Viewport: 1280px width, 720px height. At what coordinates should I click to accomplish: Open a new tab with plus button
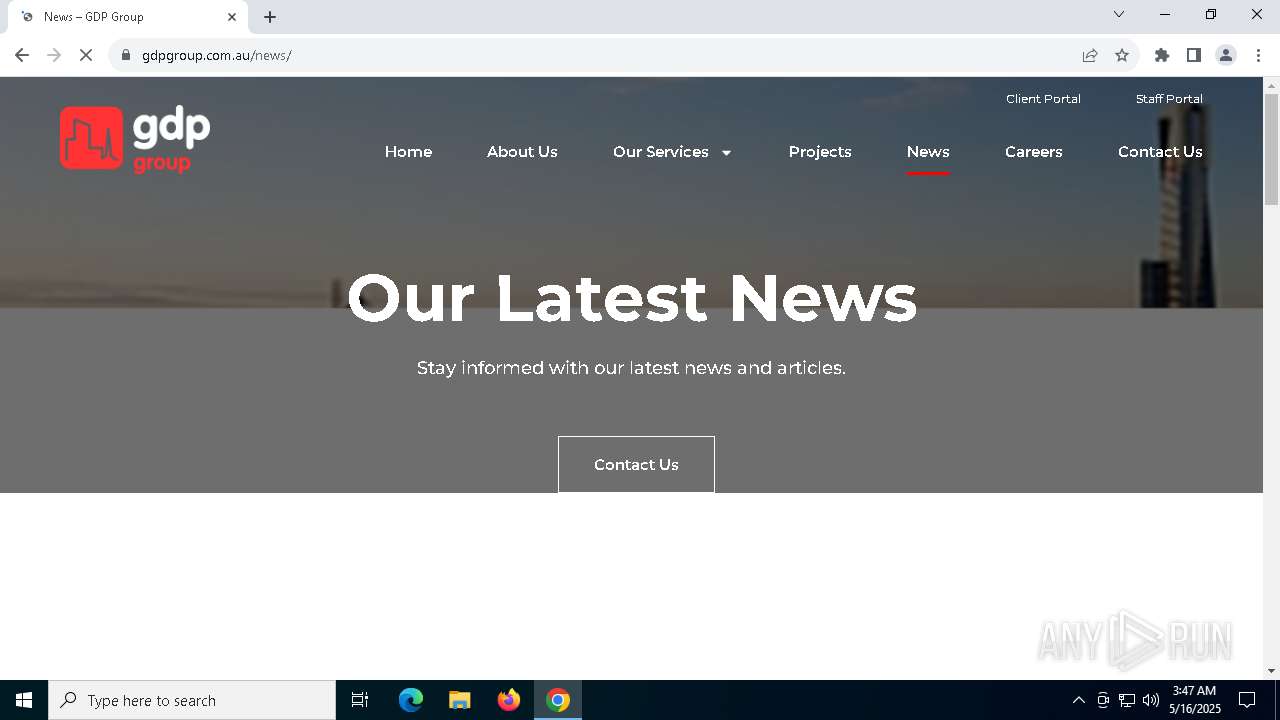[x=270, y=17]
